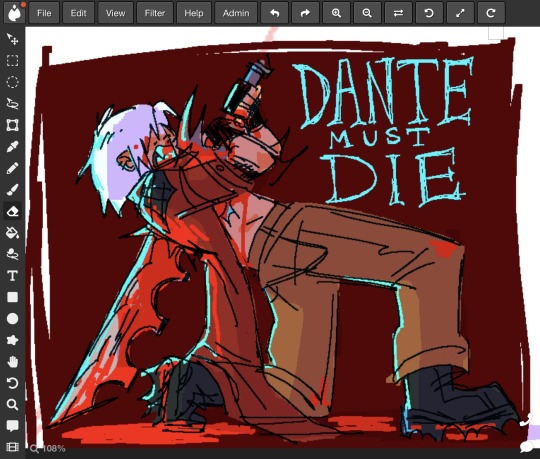Open the chat speech bubble tool
This screenshot has width=540, height=459.
(x=12, y=426)
